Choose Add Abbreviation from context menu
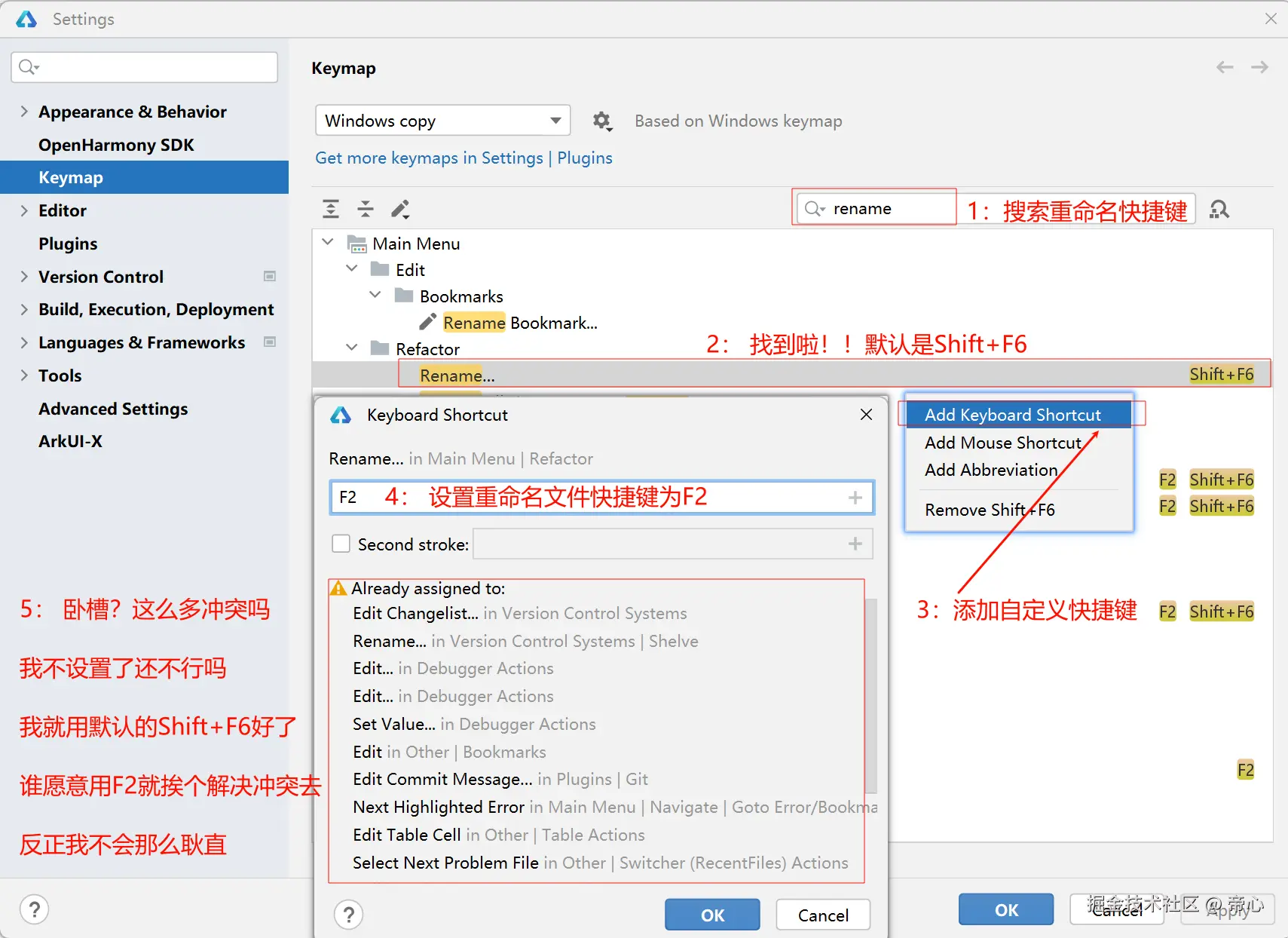 pyautogui.click(x=1019, y=470)
